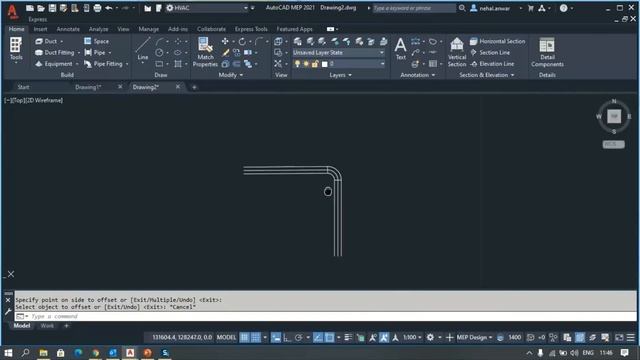Open the Tools palette button
The width and height of the screenshot is (640, 360).
16,49
